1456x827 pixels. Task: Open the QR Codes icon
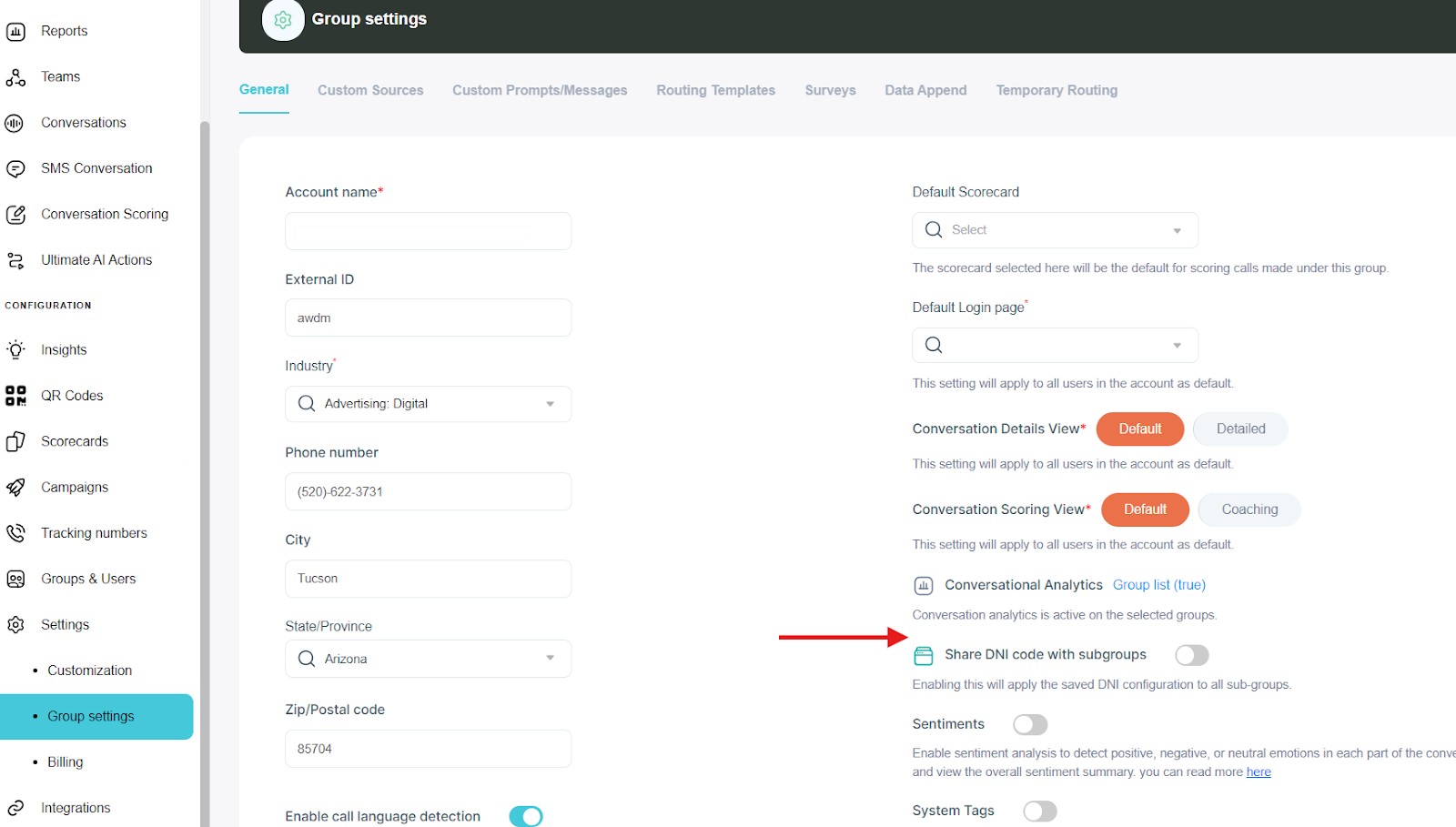pos(15,396)
